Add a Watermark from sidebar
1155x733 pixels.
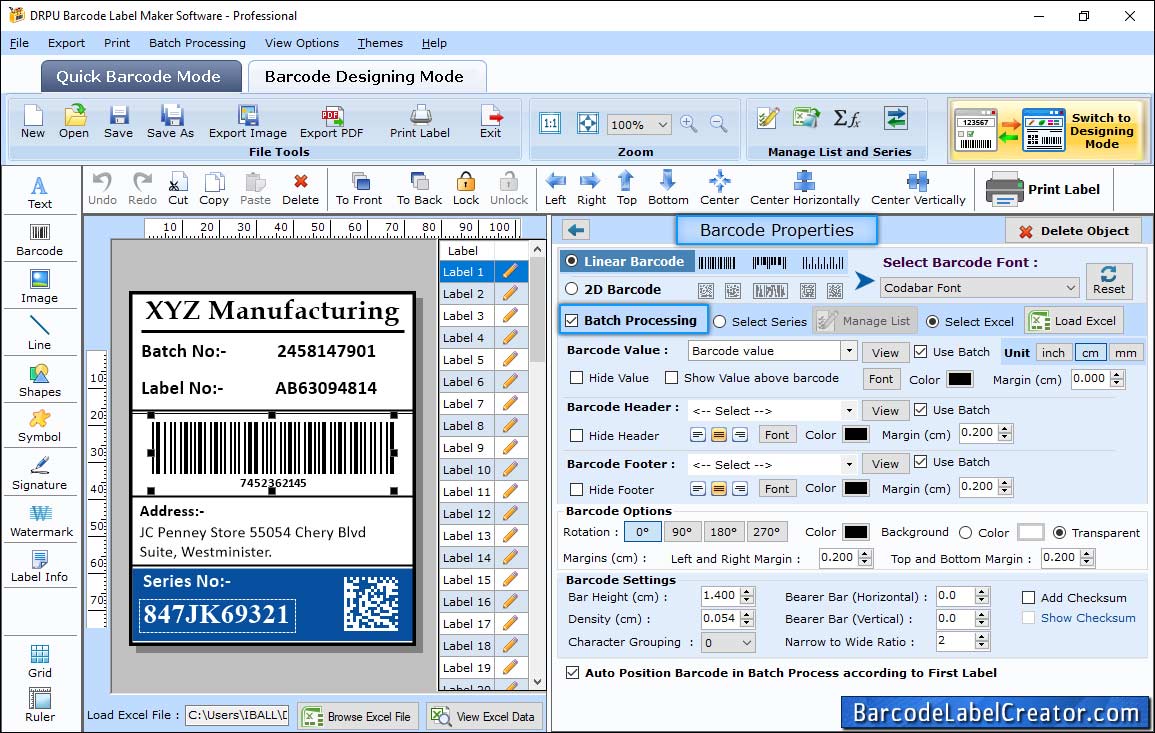40,521
